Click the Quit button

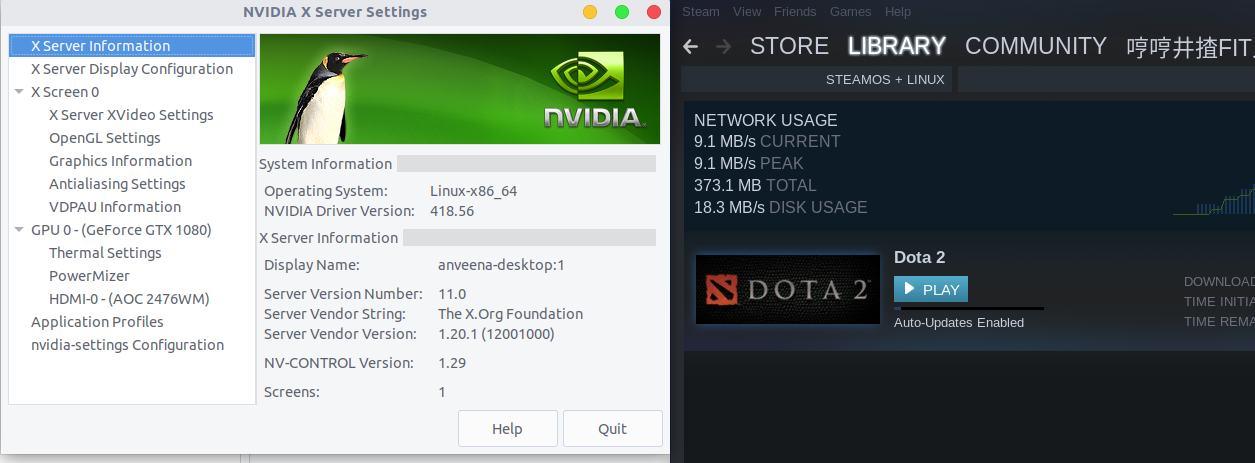pos(612,429)
